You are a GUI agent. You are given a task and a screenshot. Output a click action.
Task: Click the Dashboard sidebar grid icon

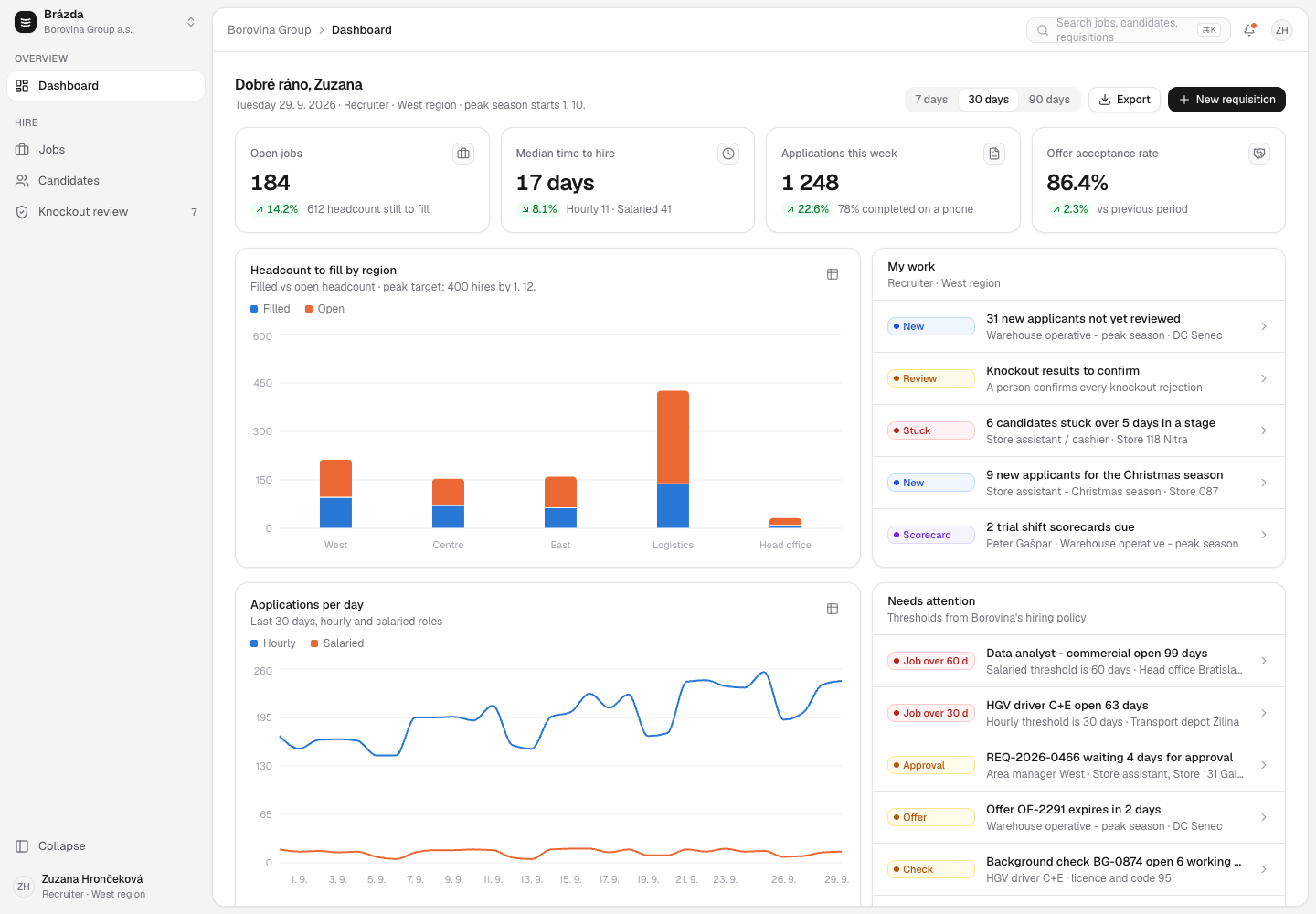pos(22,86)
